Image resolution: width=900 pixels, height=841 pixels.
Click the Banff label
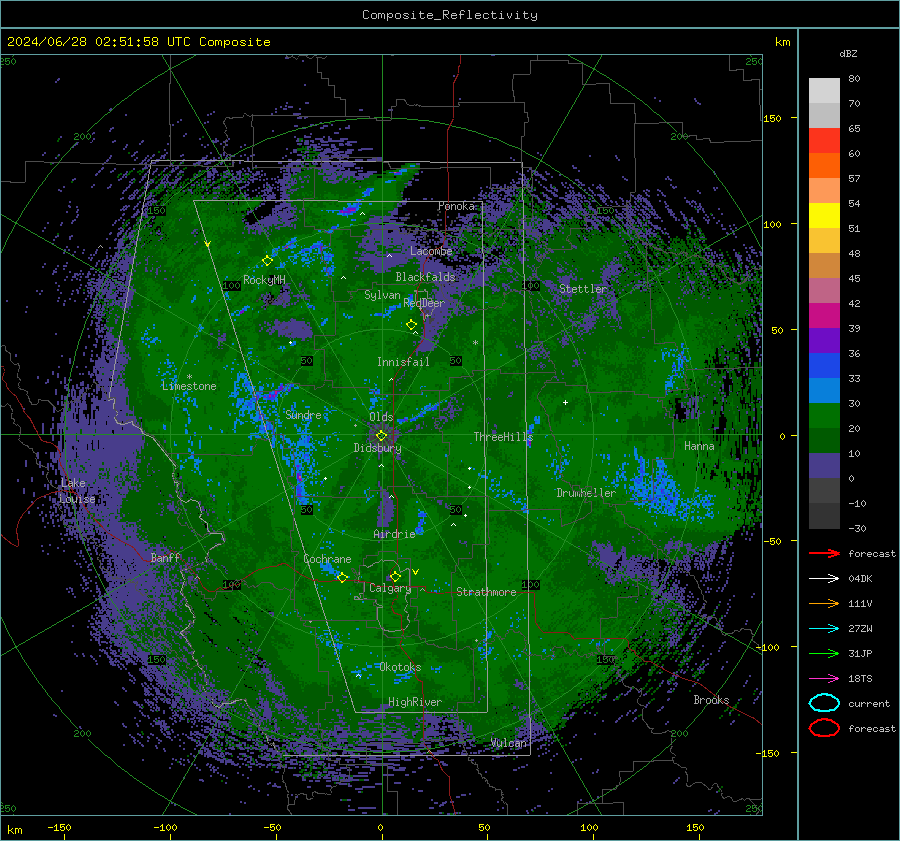165,557
